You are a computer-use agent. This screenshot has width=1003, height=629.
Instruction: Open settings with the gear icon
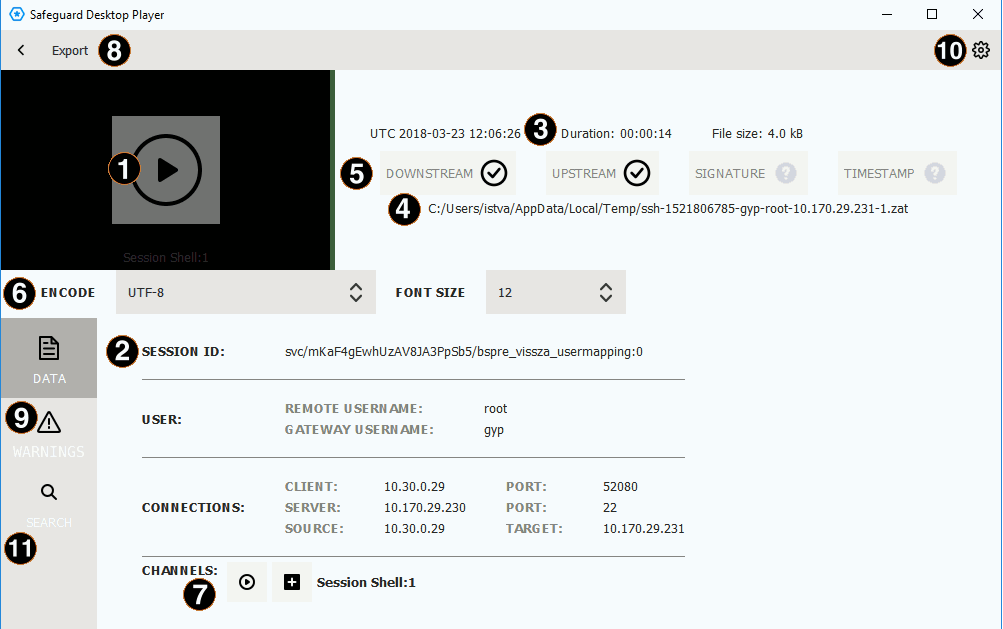[x=981, y=50]
